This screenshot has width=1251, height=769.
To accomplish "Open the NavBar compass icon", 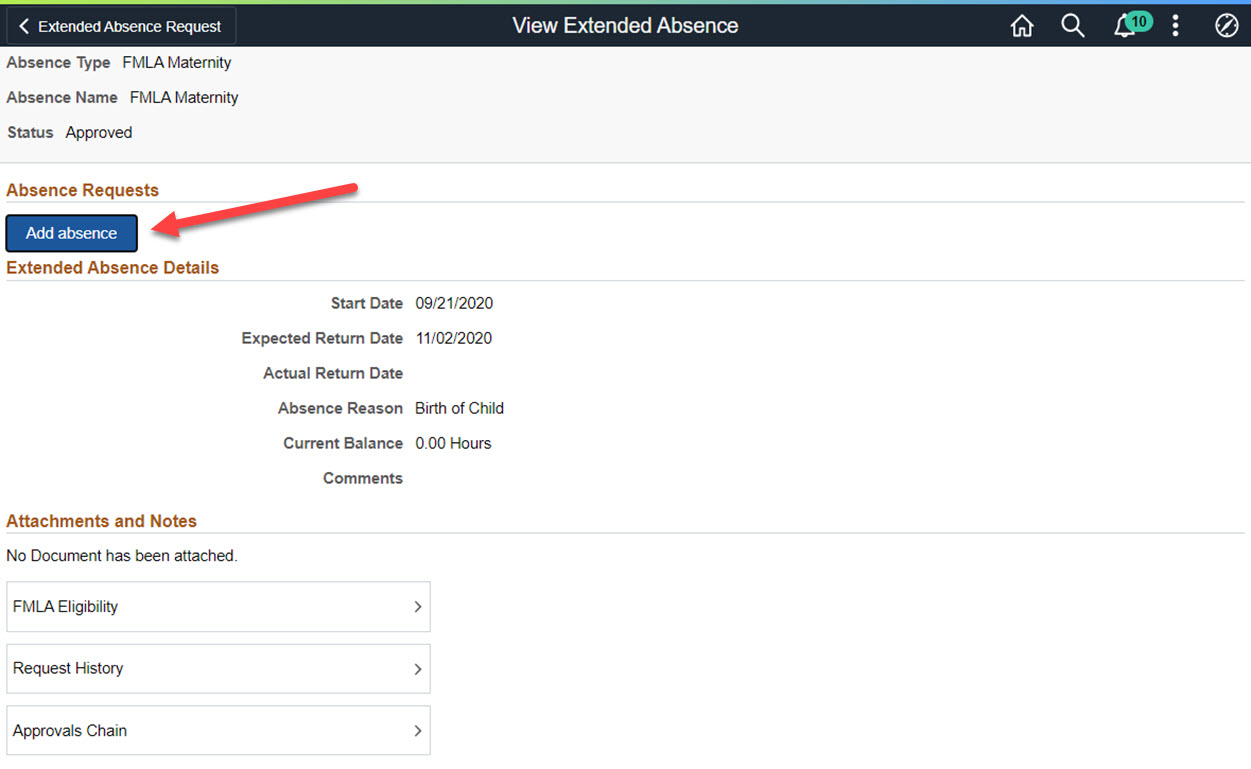I will coord(1226,26).
